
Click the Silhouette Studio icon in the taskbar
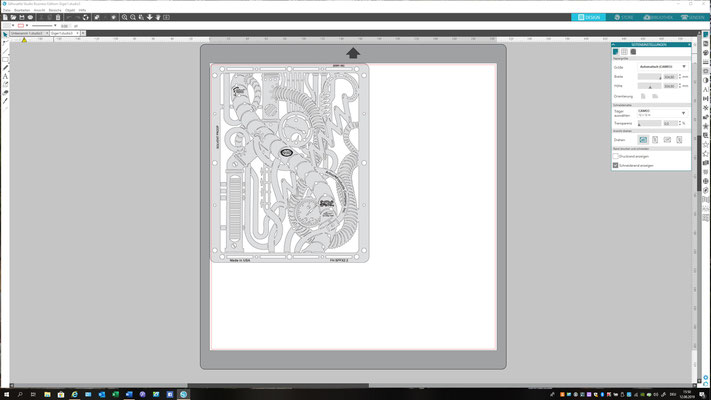183,395
